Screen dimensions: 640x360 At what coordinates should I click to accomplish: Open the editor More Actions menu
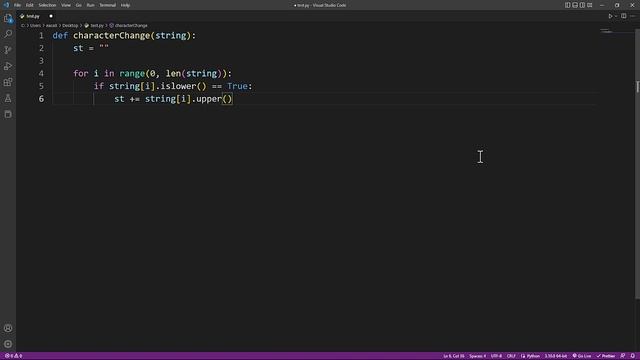click(633, 16)
